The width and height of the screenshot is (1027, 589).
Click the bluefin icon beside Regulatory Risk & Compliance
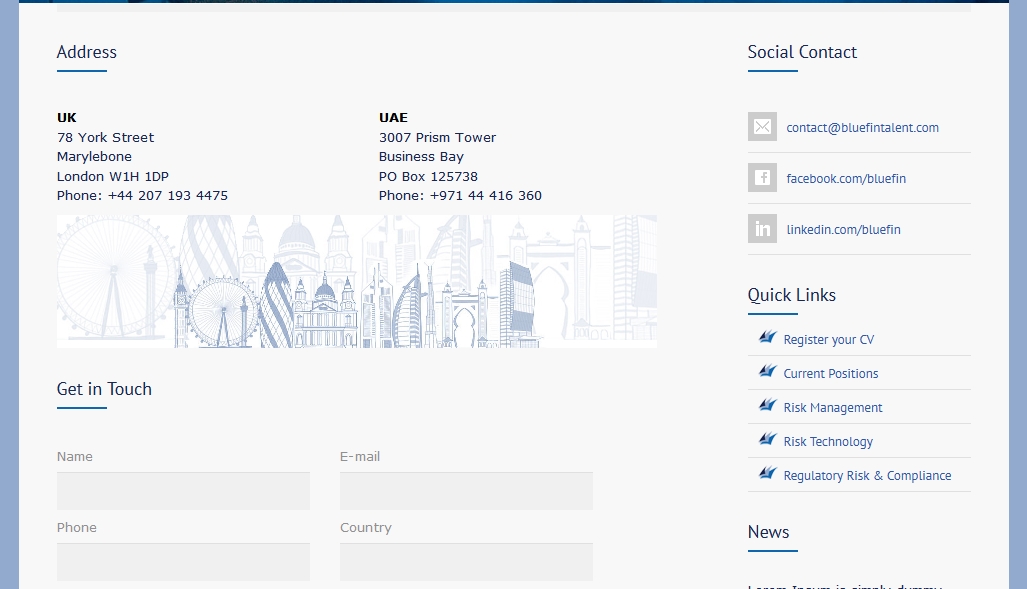(767, 474)
